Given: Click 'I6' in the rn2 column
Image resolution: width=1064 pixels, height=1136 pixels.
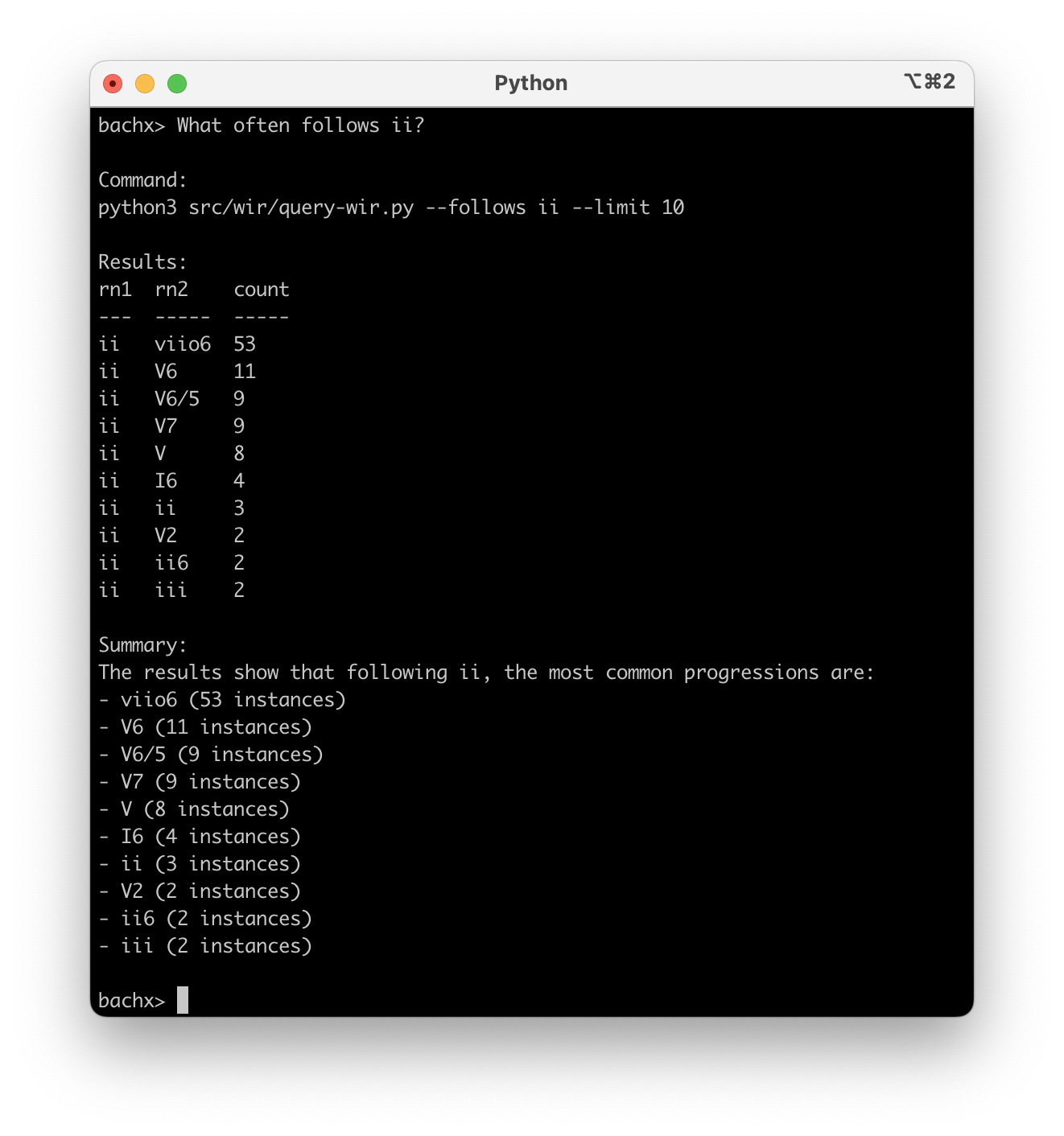Looking at the screenshot, I should point(166,481).
